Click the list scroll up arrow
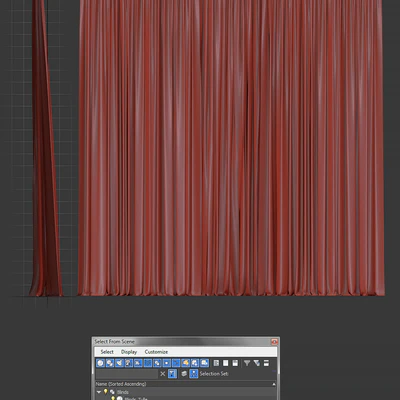This screenshot has height=400, width=400. pos(274,384)
